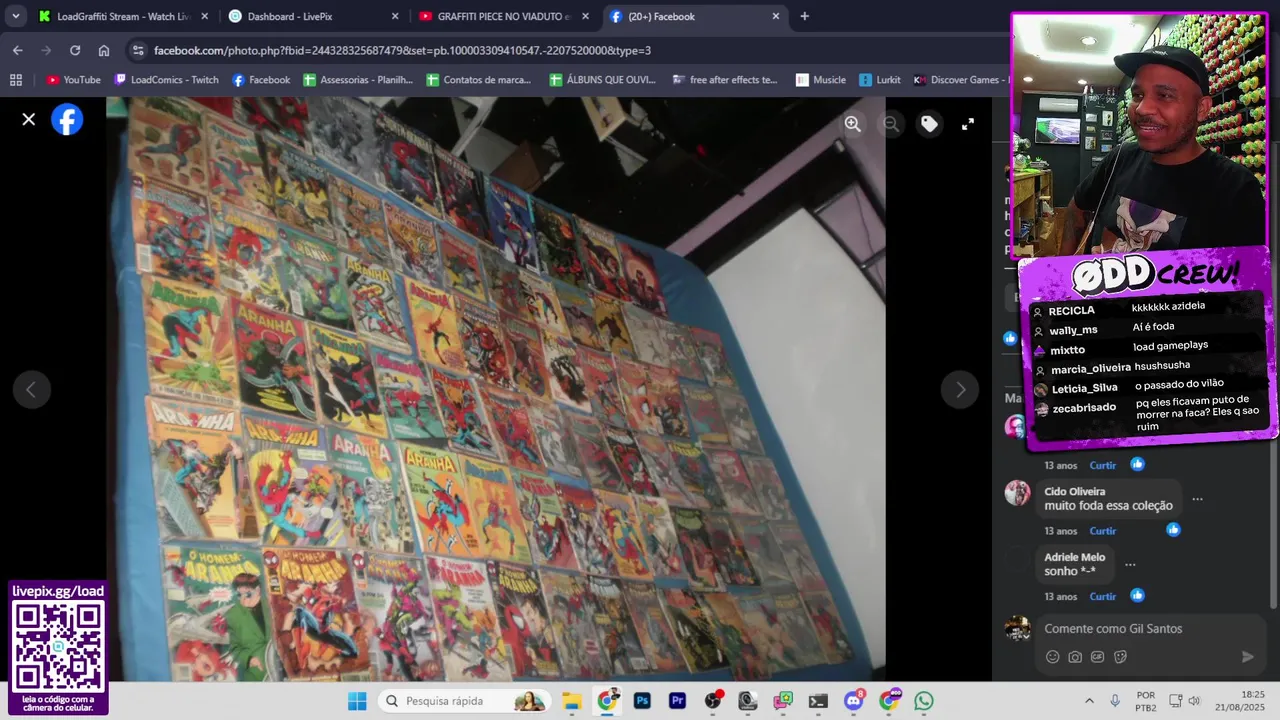The height and width of the screenshot is (720, 1280).
Task: Open a new browser tab
Action: [x=804, y=16]
